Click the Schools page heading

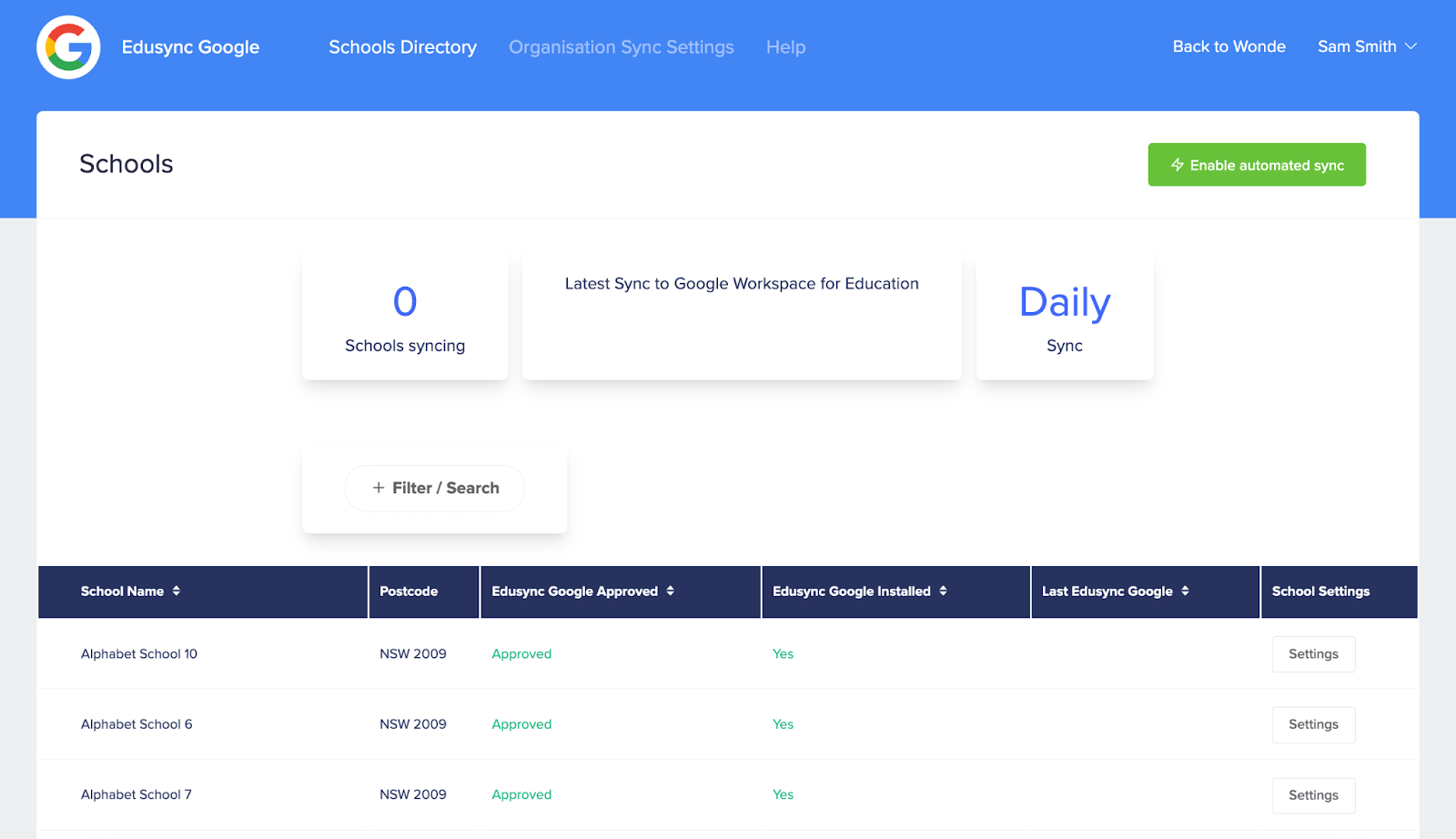[126, 164]
